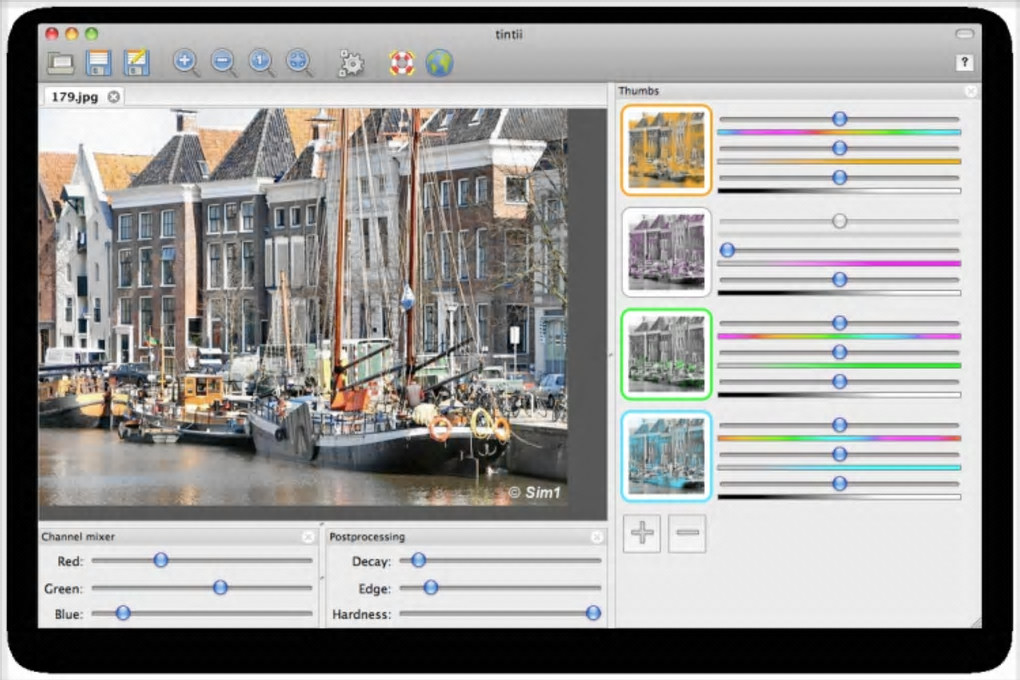Viewport: 1020px width, 680px height.
Task: Click the Open file toolbar icon
Action: [x=61, y=63]
